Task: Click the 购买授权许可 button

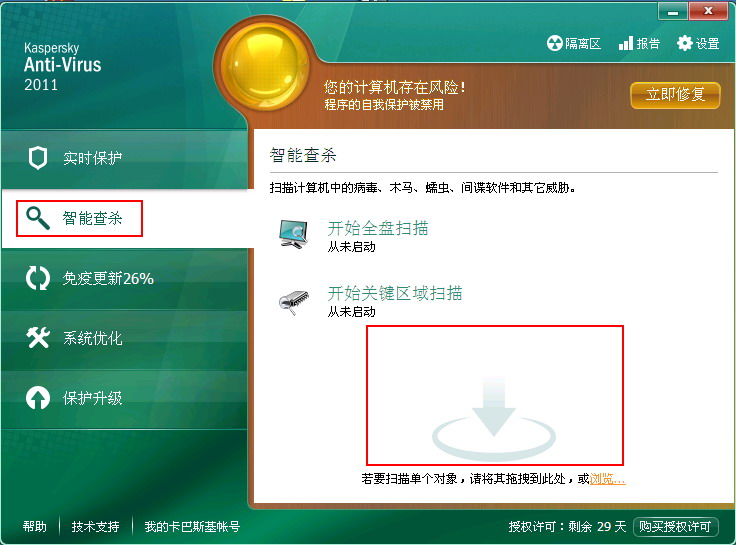Action: coord(675,526)
